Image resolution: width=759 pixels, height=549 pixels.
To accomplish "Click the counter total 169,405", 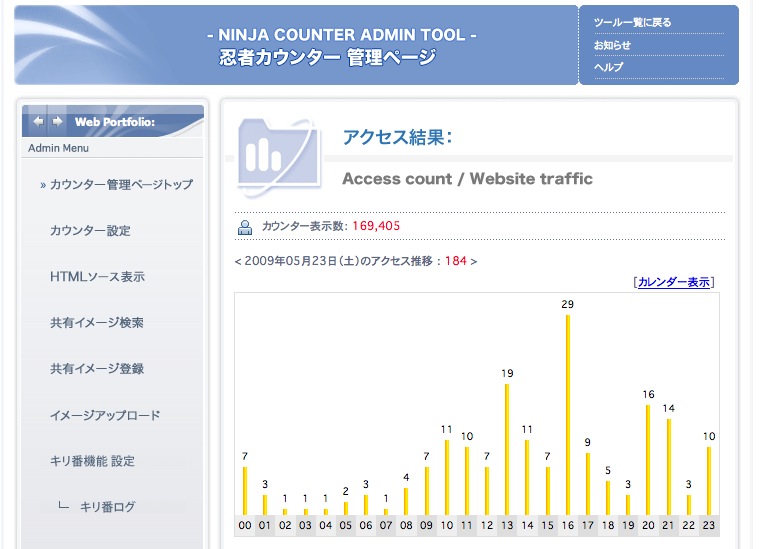I will pos(376,226).
